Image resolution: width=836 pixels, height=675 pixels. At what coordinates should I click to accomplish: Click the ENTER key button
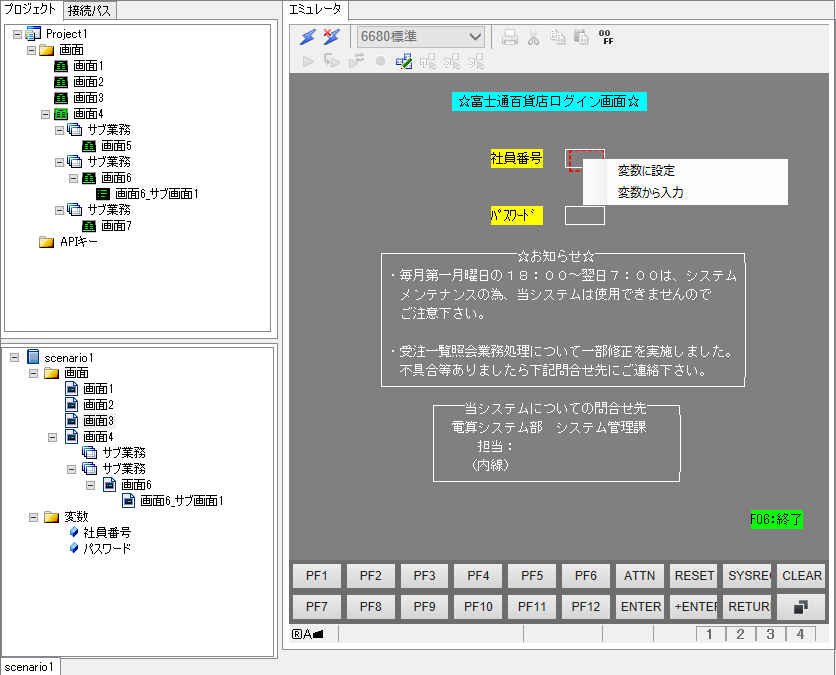(x=640, y=607)
